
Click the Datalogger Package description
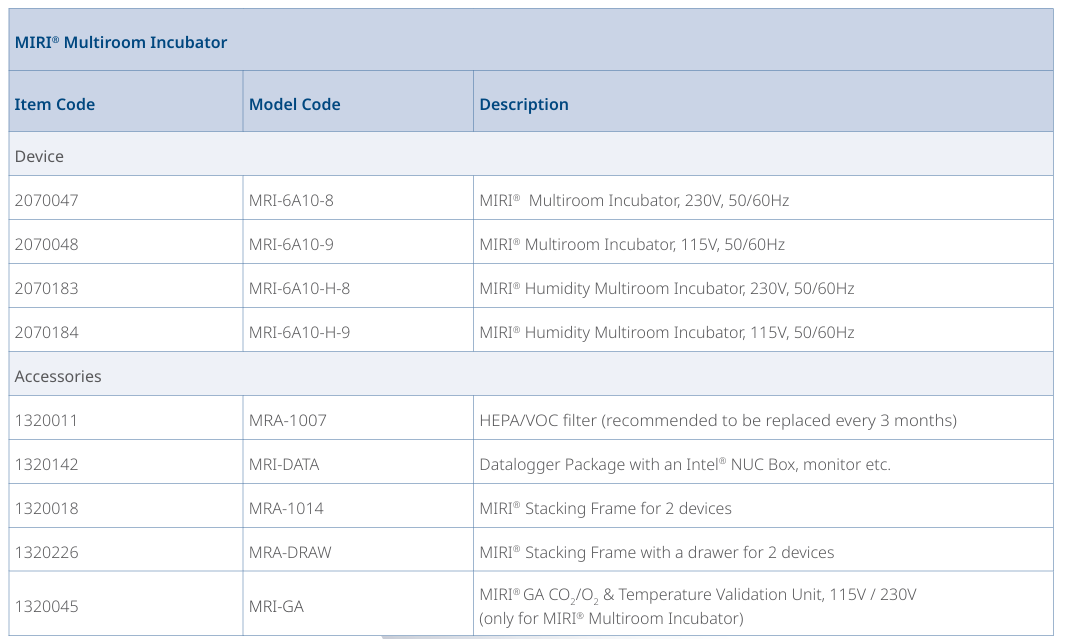[684, 464]
